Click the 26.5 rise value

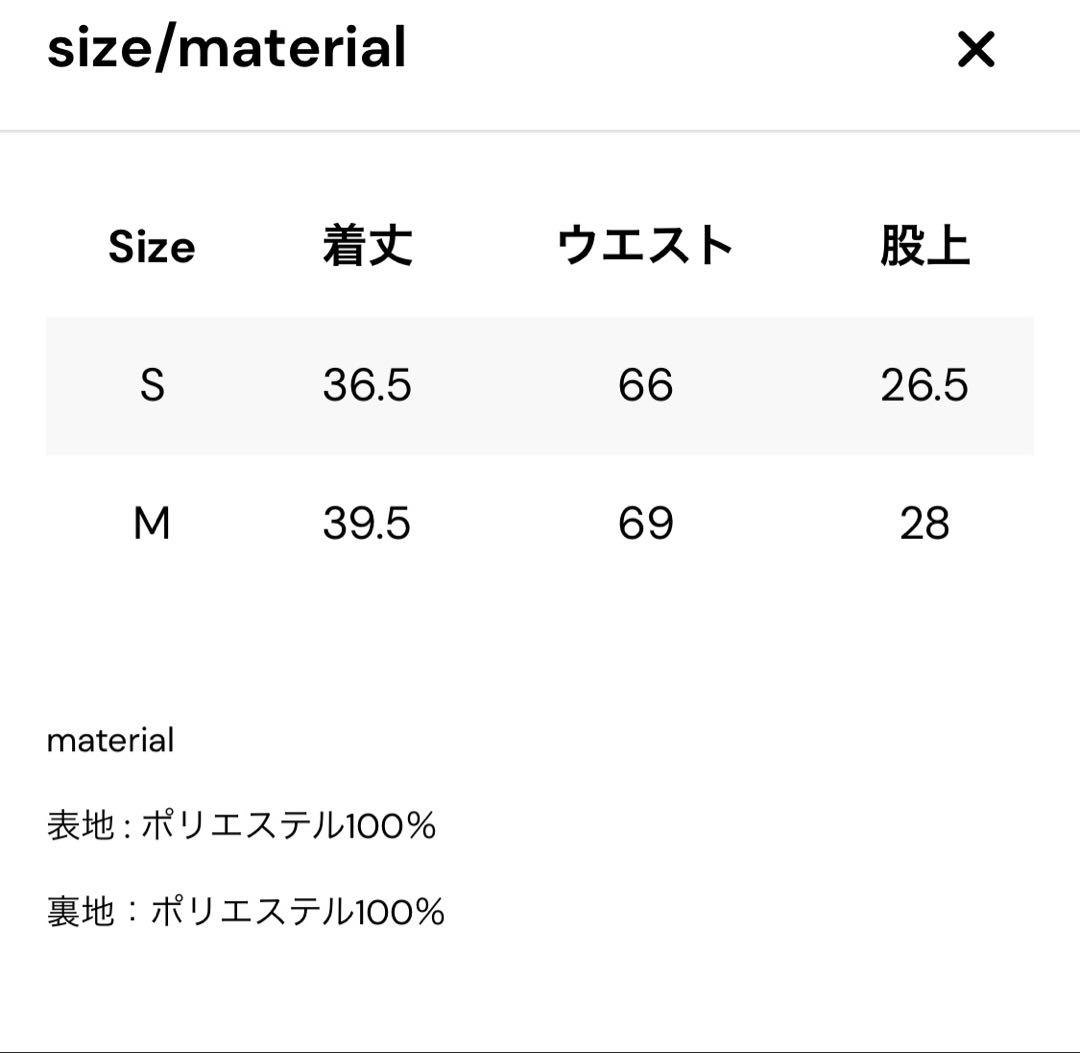925,387
